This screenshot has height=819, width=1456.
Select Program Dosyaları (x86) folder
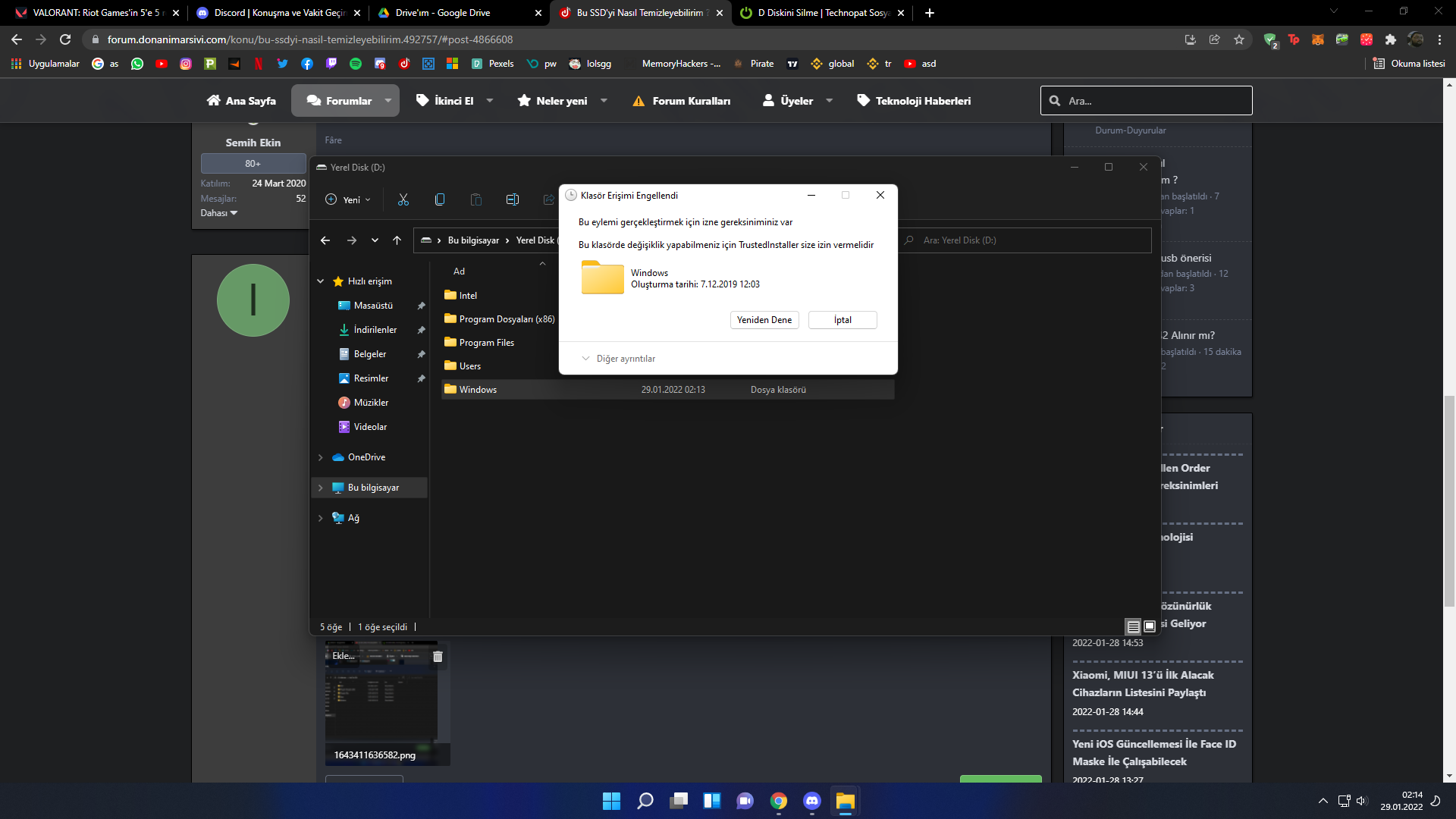[x=507, y=319]
